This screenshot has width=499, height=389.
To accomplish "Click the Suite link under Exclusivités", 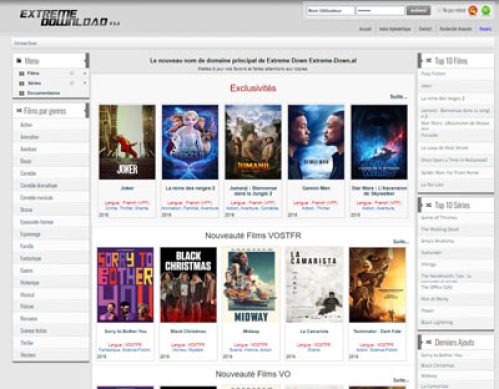I will 399,97.
